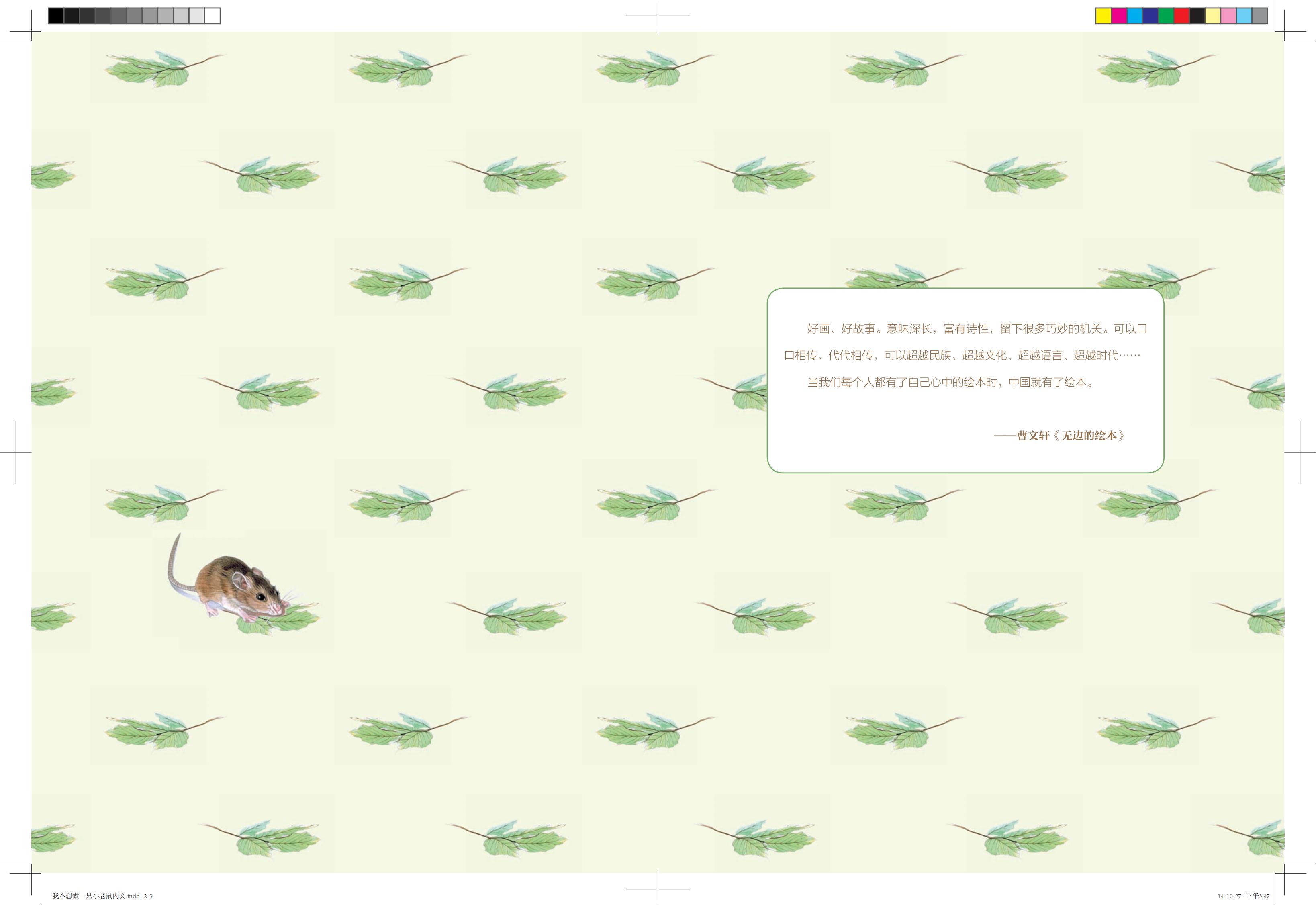
Task: Click the first quote line starting 好画、好故事
Action: pyautogui.click(x=977, y=328)
